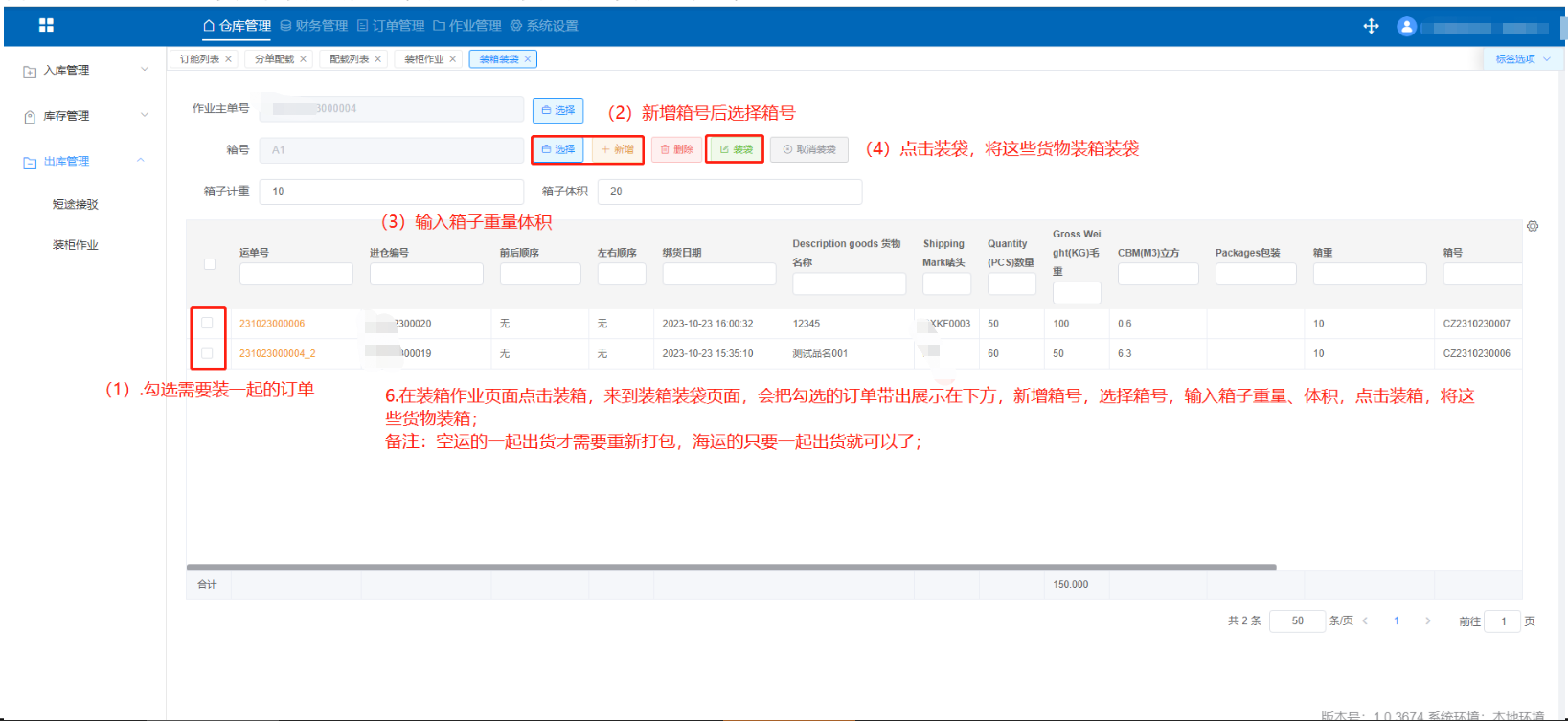Click the 入库管理 folder icon in sidebar
The image size is (1568, 721).
pos(30,71)
